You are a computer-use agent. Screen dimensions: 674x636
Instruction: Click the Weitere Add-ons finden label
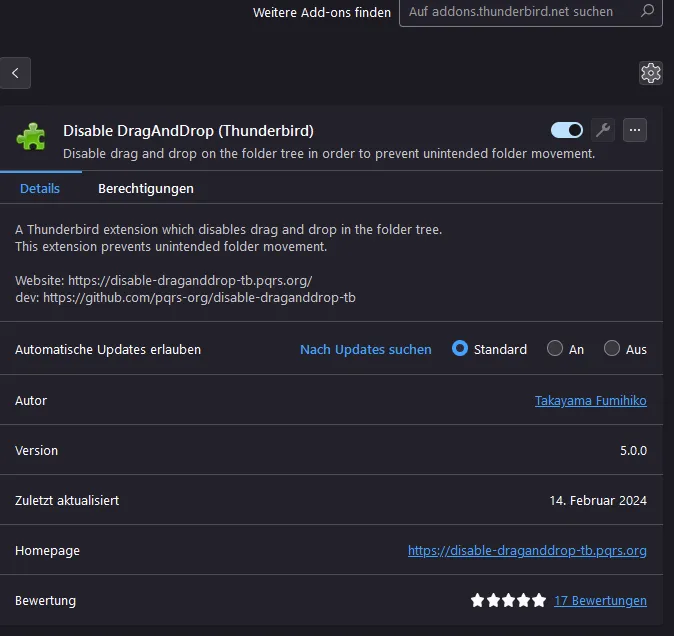pos(322,12)
